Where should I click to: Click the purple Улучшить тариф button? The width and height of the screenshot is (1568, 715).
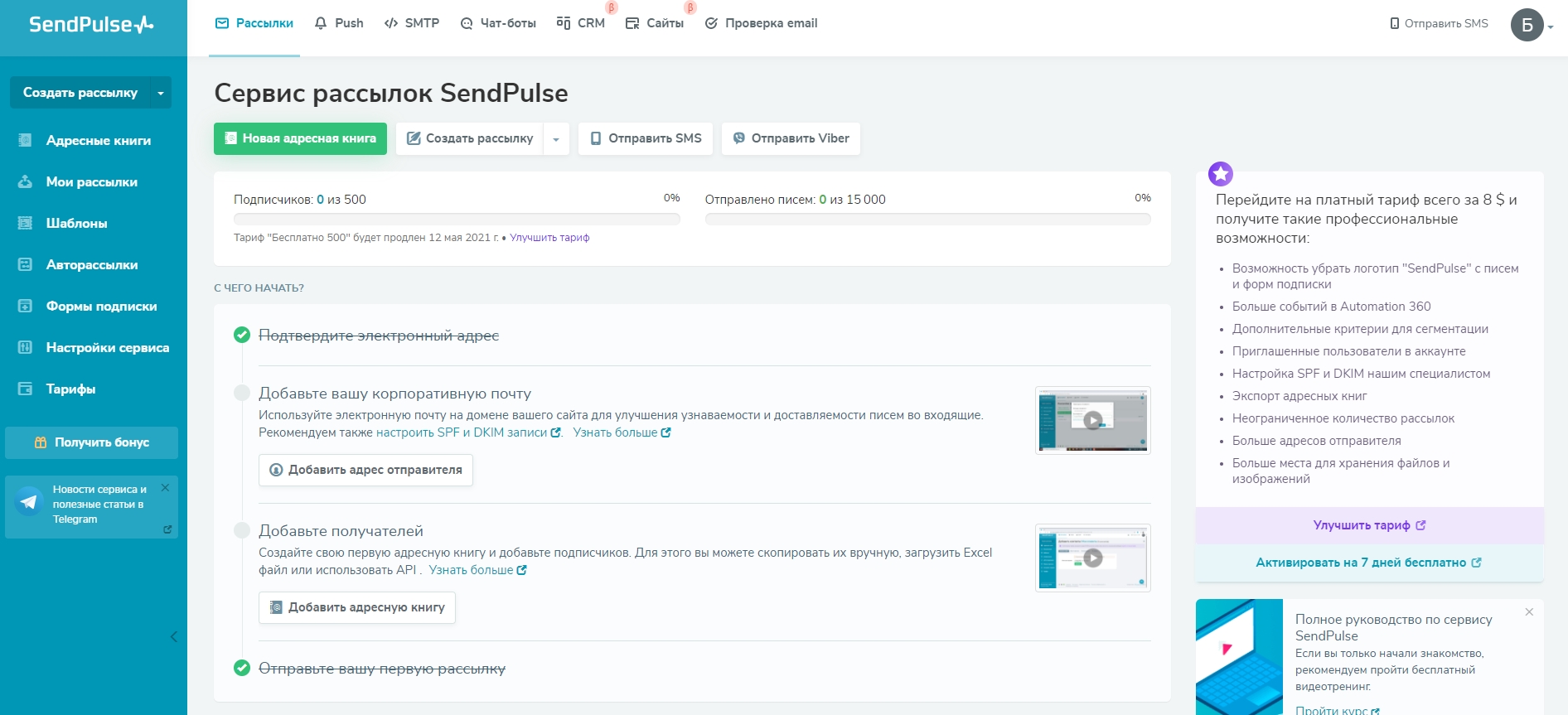point(1369,525)
